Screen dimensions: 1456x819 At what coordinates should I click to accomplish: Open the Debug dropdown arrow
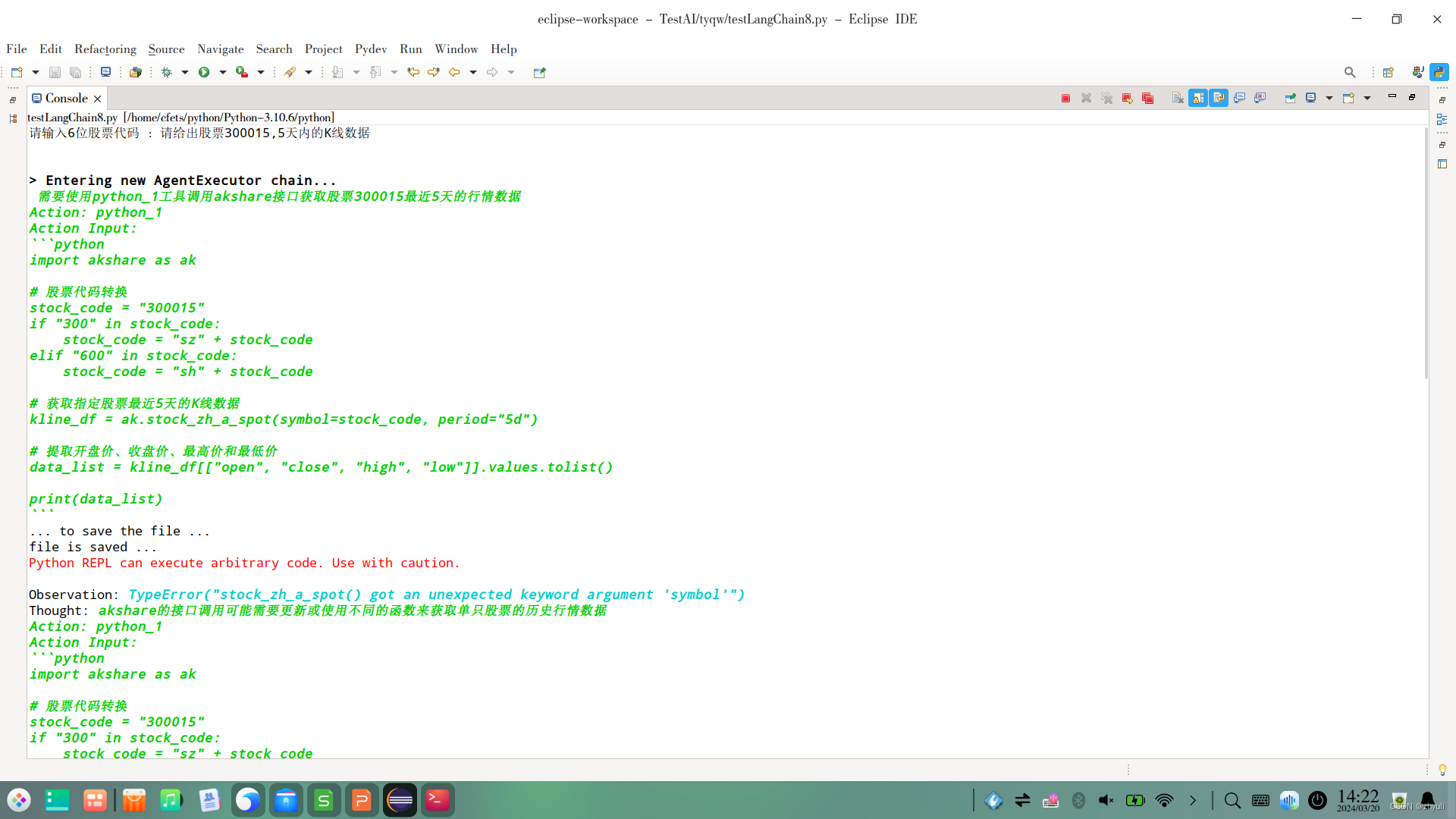click(184, 72)
